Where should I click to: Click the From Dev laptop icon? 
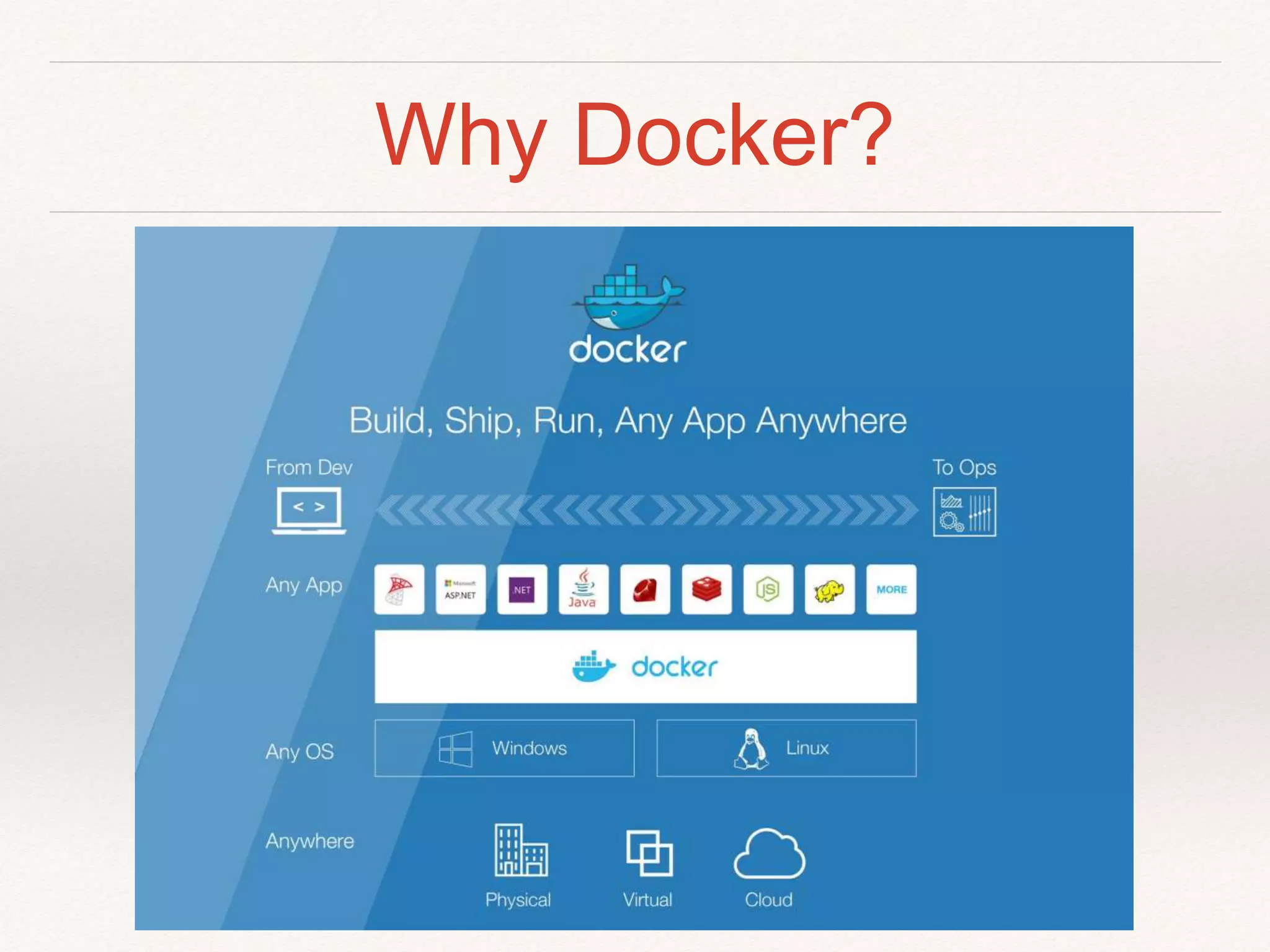click(309, 511)
